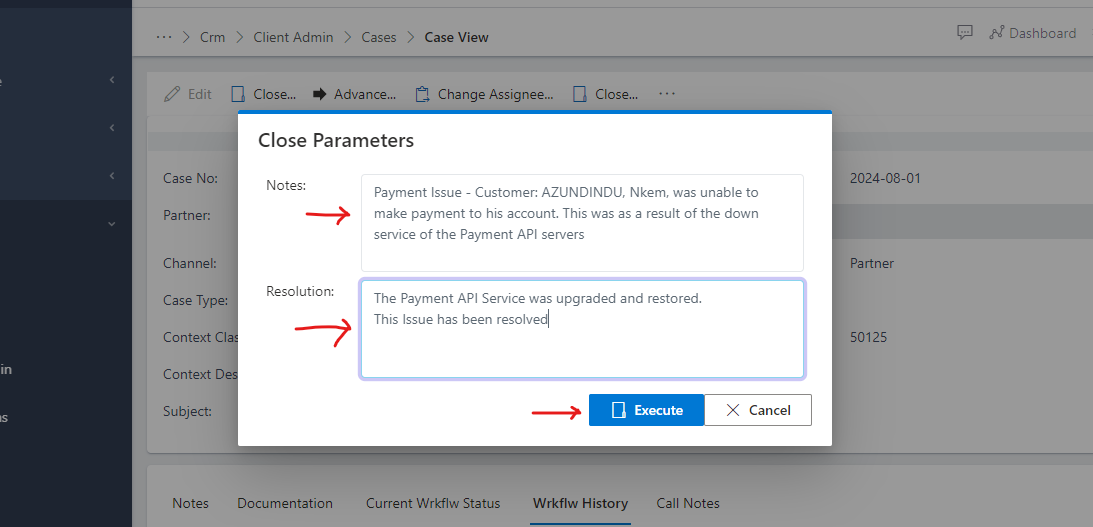Expand the top sidebar chevron
The height and width of the screenshot is (527, 1093).
pos(112,79)
